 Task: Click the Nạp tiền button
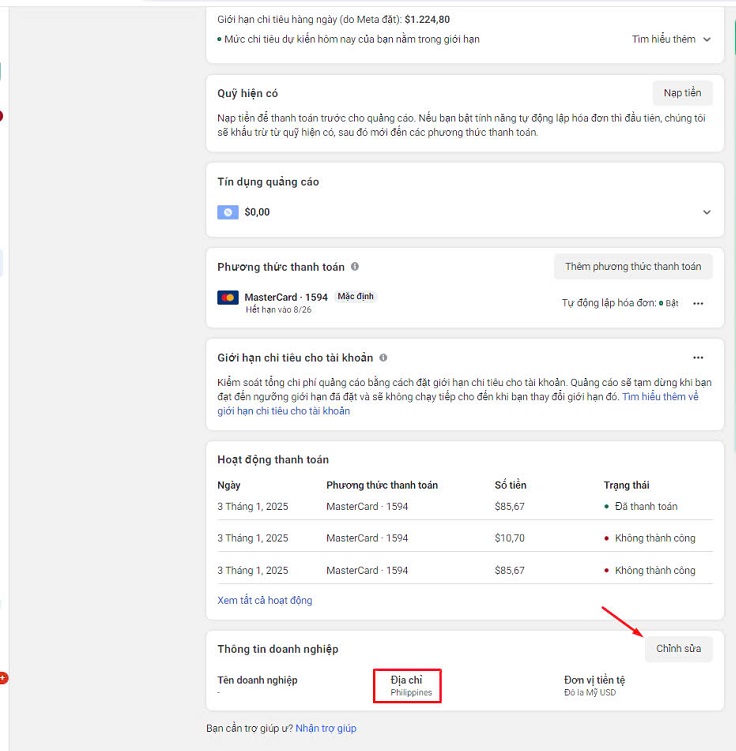click(x=682, y=93)
